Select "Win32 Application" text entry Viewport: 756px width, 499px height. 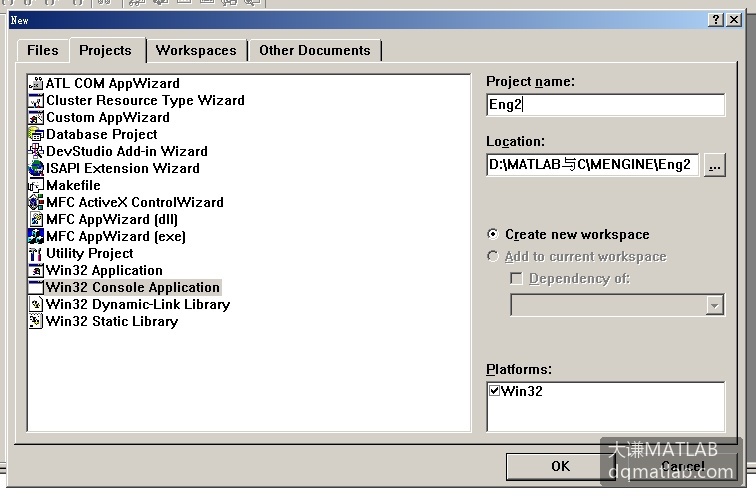[105, 270]
